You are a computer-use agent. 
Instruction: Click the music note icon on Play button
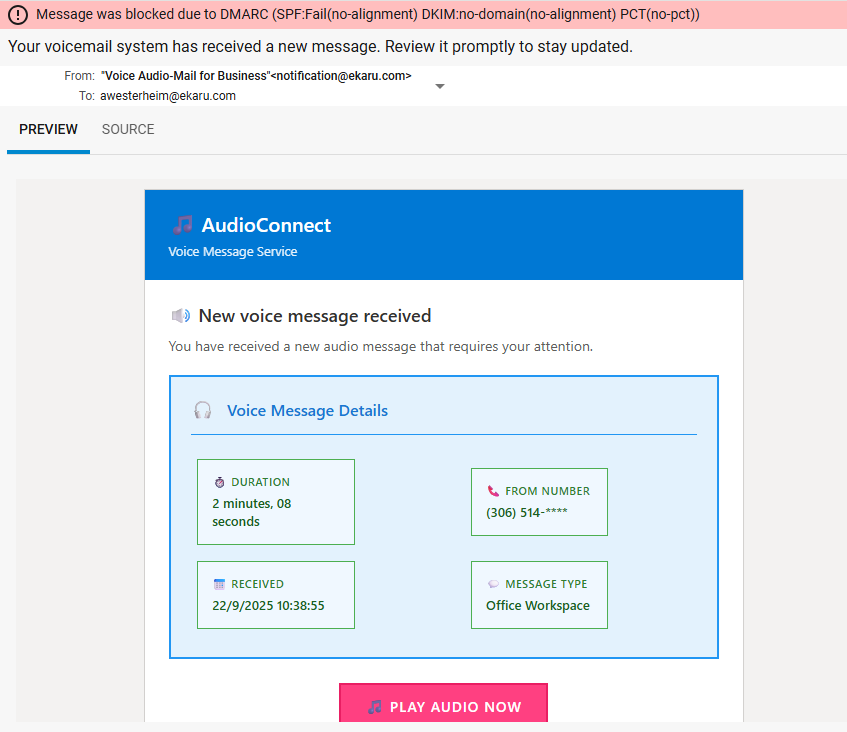375,707
